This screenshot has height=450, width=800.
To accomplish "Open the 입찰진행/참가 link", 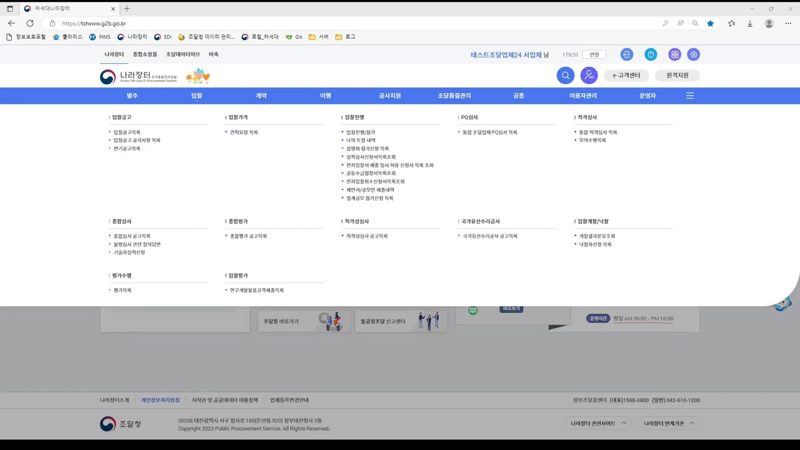I will pos(361,132).
